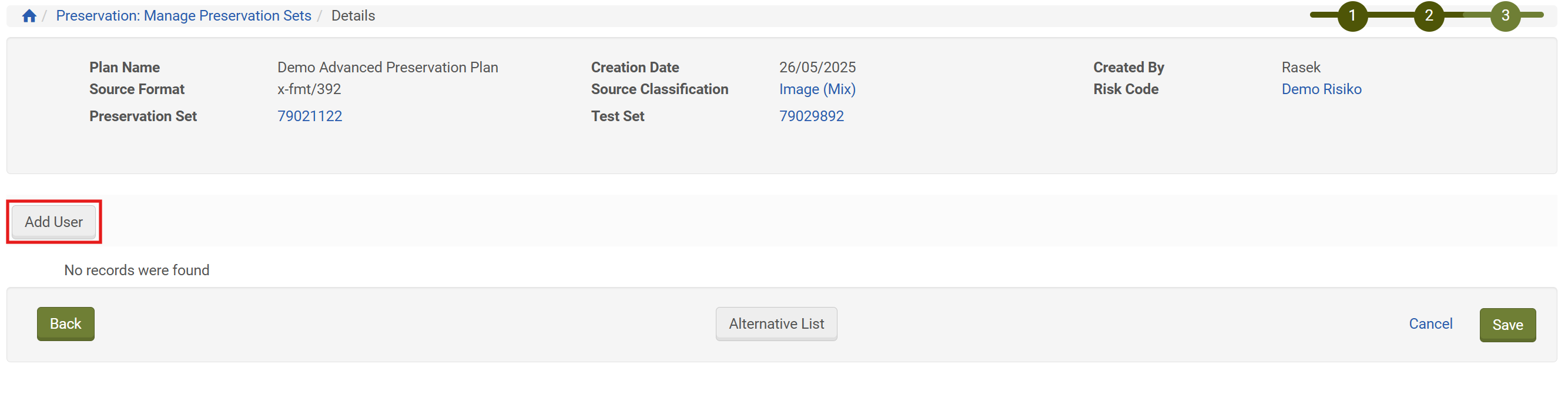1568x394 pixels.
Task: Select wizard step 3 circle
Action: pyautogui.click(x=1505, y=16)
